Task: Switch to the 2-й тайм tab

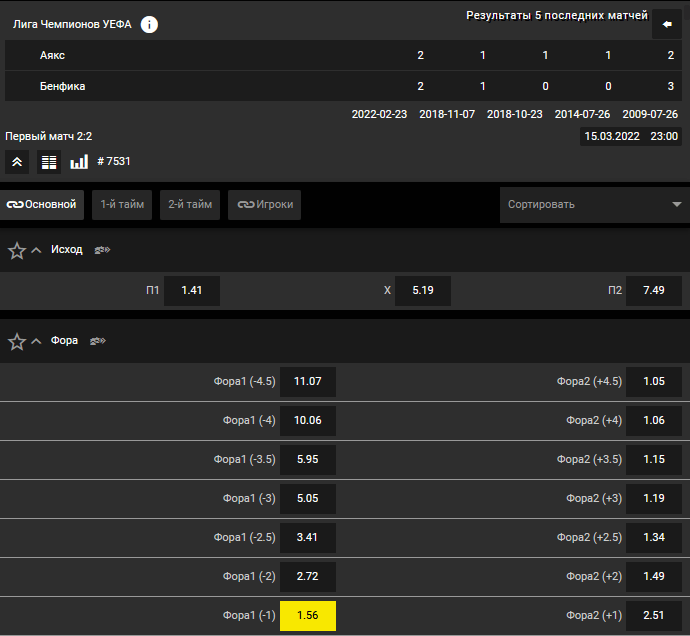Action: (190, 205)
